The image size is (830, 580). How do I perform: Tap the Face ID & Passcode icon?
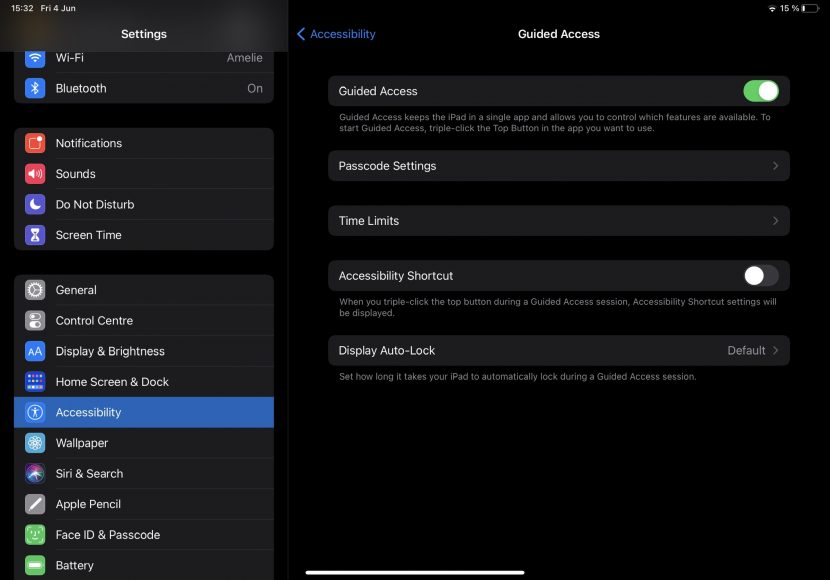[x=35, y=535]
